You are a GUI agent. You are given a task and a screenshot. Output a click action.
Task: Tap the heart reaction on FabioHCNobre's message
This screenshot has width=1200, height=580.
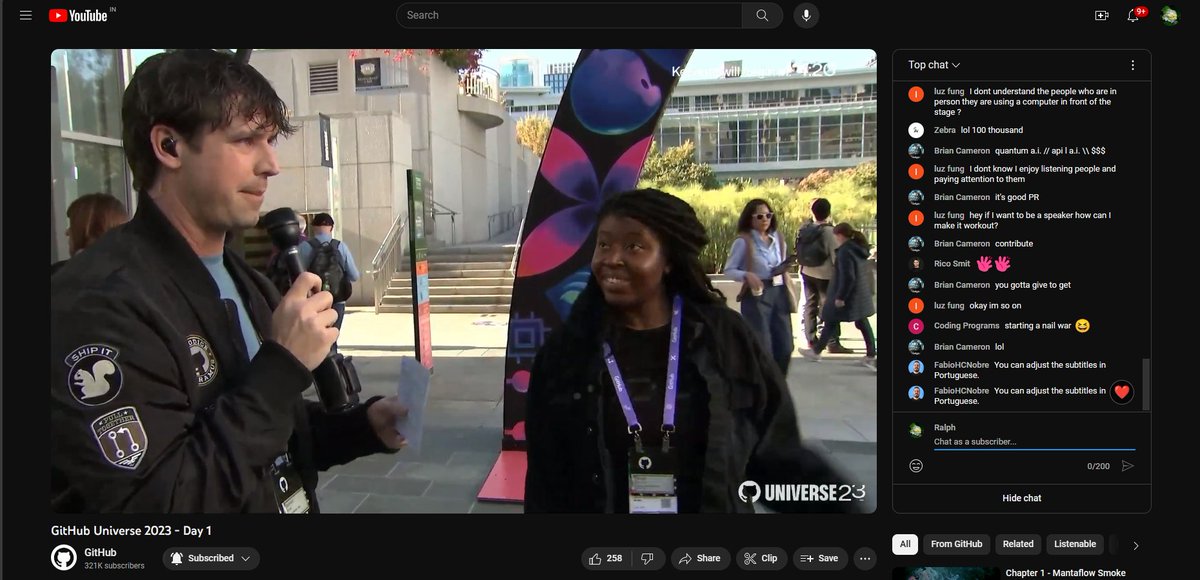pyautogui.click(x=1121, y=392)
